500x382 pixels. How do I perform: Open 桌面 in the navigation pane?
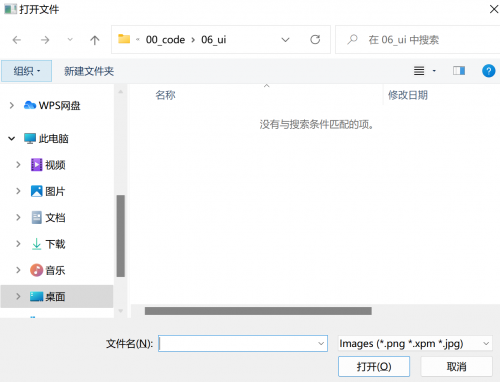(55, 297)
